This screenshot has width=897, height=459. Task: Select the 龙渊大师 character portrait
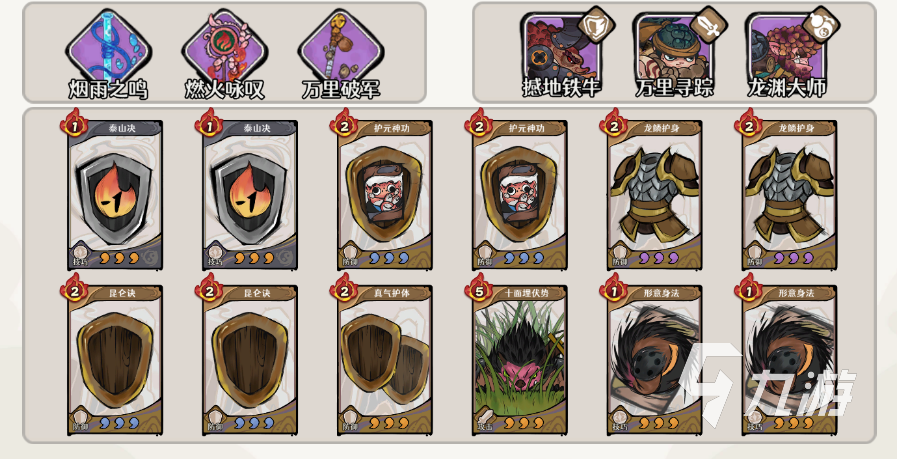coord(785,50)
